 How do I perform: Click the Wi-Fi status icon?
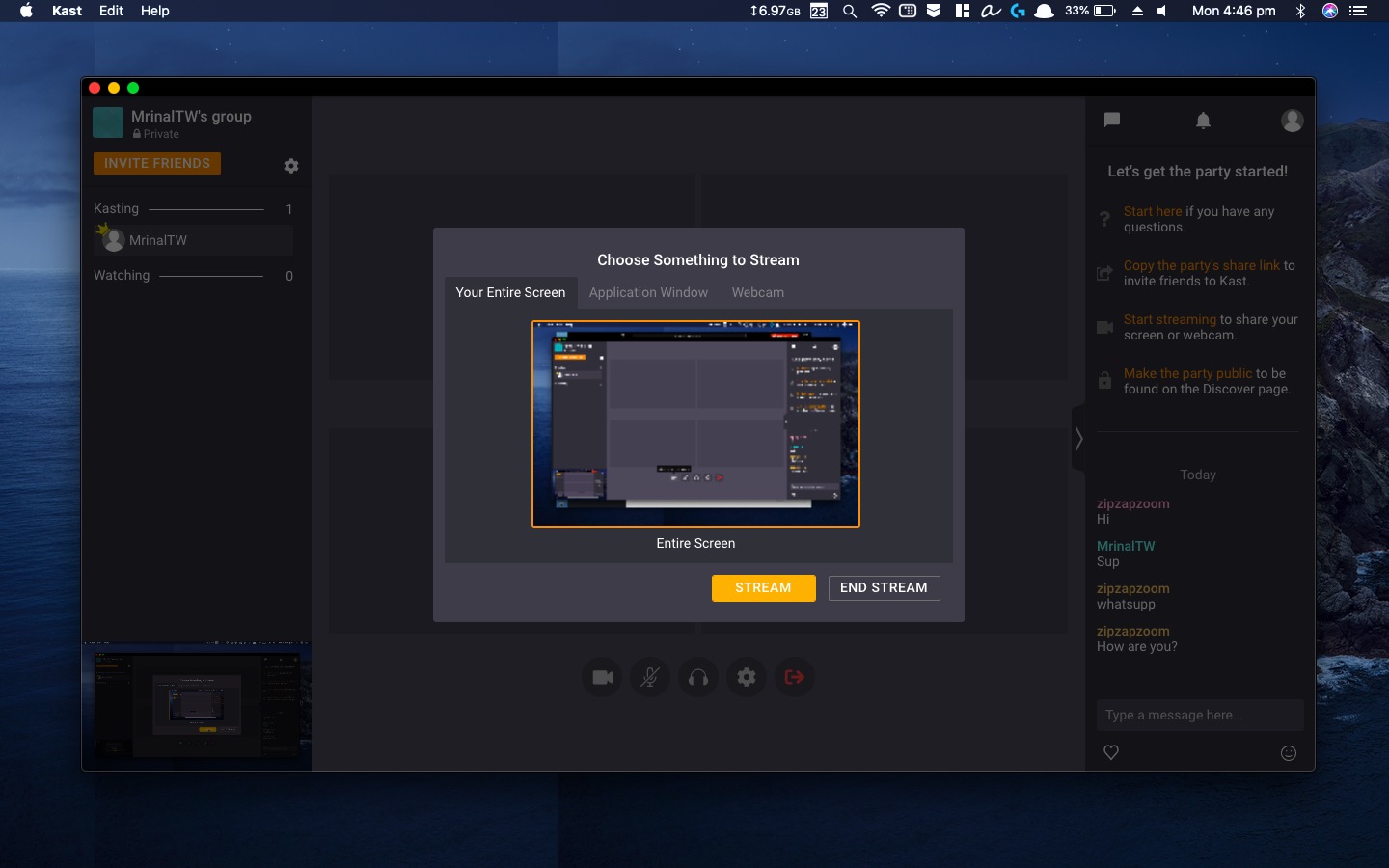coord(880,11)
